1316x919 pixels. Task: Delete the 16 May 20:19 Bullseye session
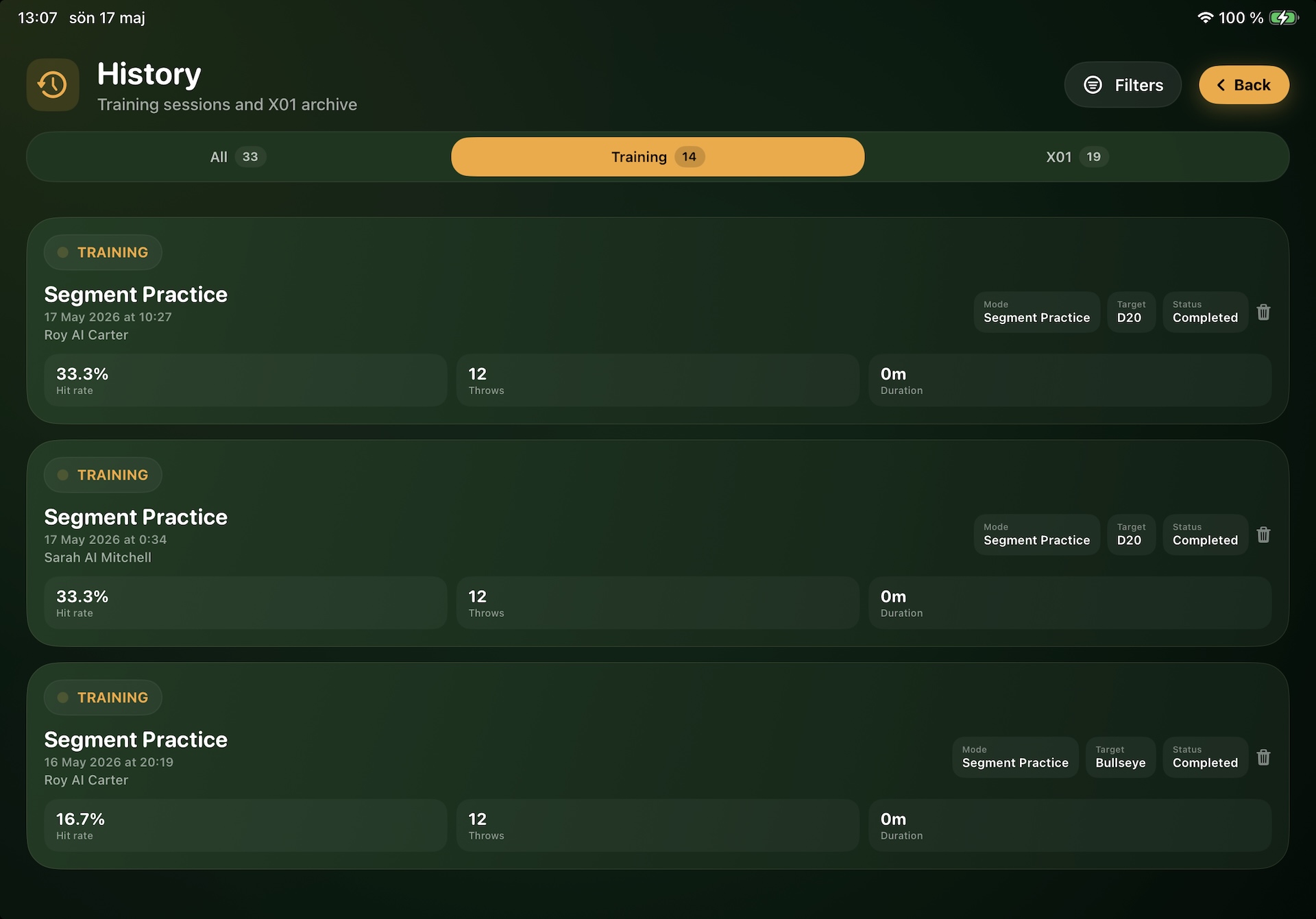click(1263, 758)
